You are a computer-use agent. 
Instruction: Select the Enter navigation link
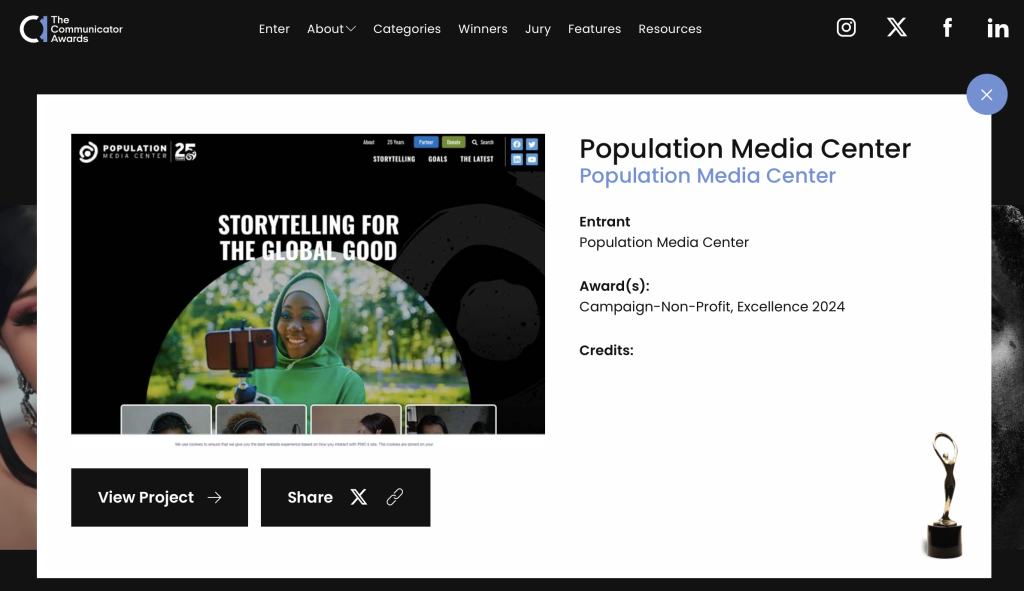[x=274, y=29]
